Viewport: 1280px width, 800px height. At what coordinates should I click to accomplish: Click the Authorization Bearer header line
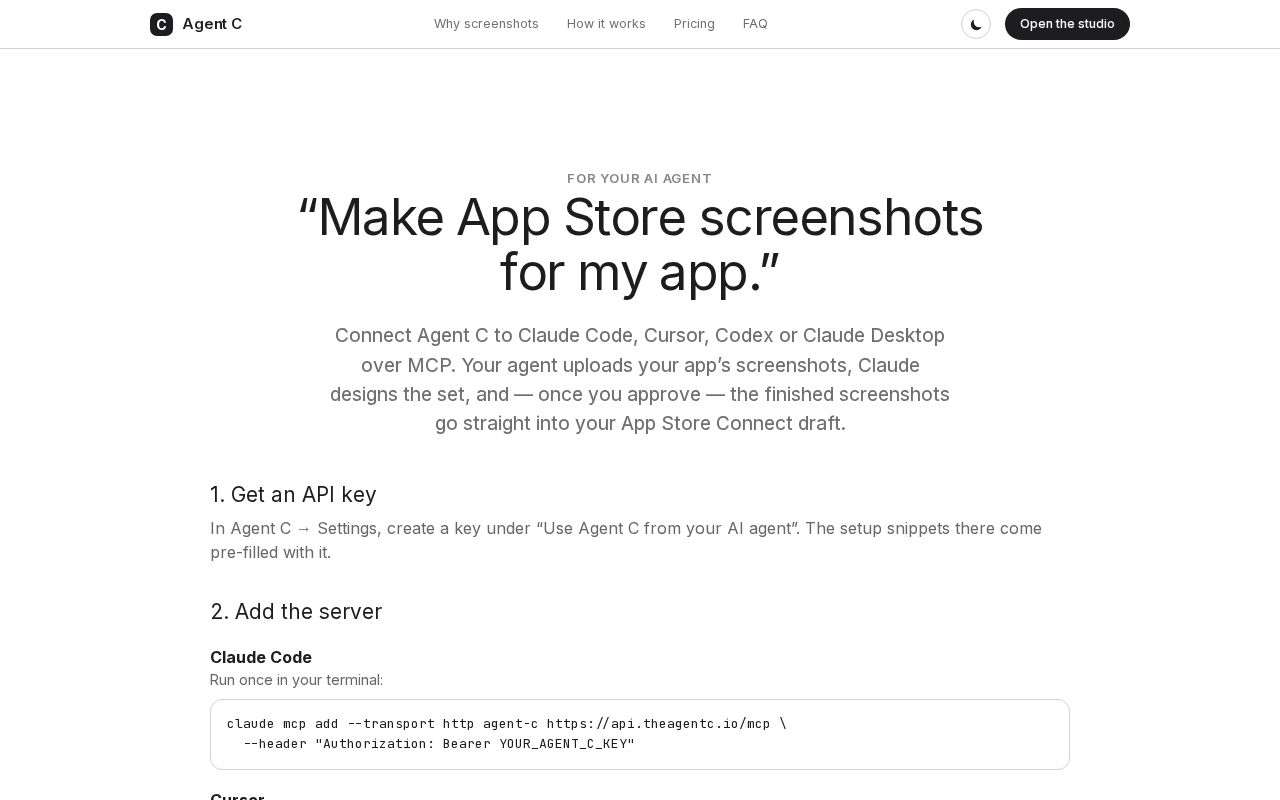pyautogui.click(x=439, y=744)
